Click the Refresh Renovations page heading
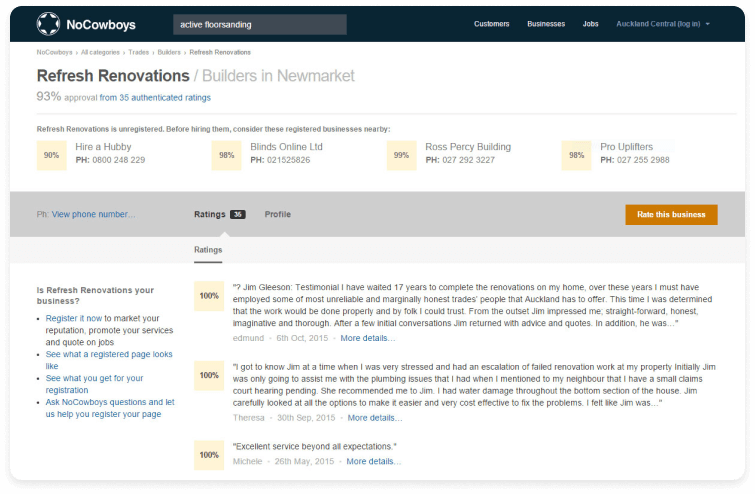 (113, 76)
